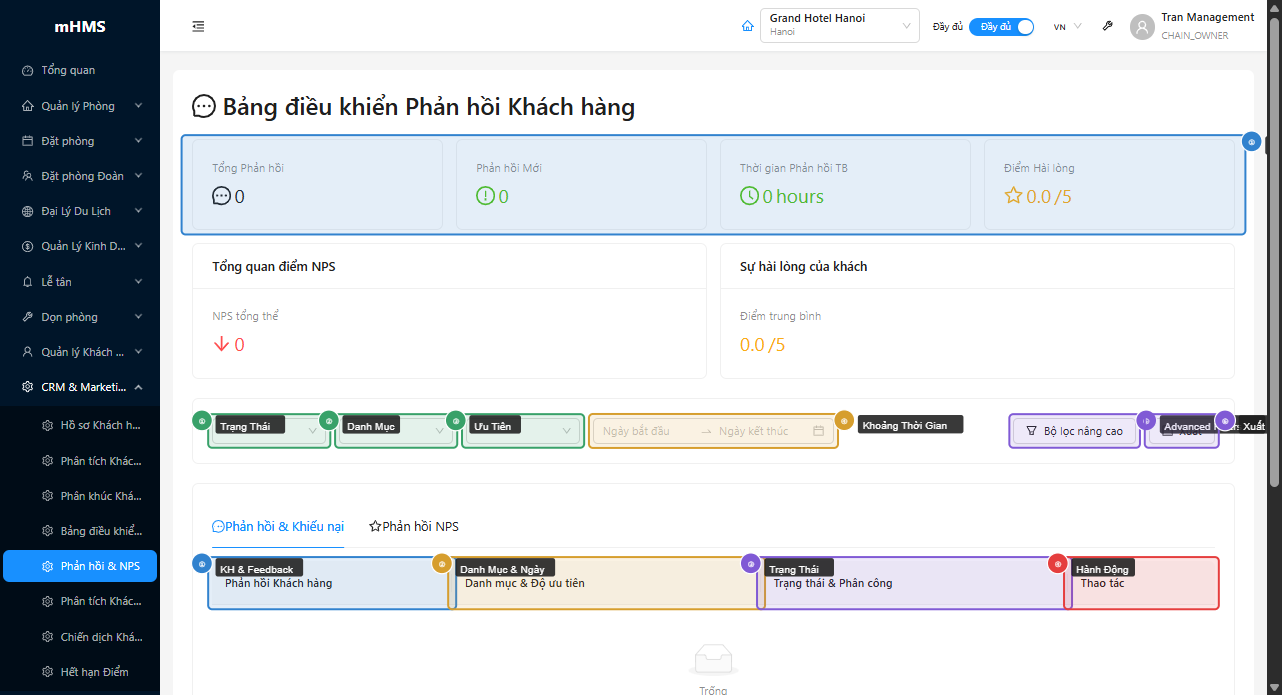Open the VN language dropdown
This screenshot has height=695, width=1282.
pyautogui.click(x=1067, y=27)
